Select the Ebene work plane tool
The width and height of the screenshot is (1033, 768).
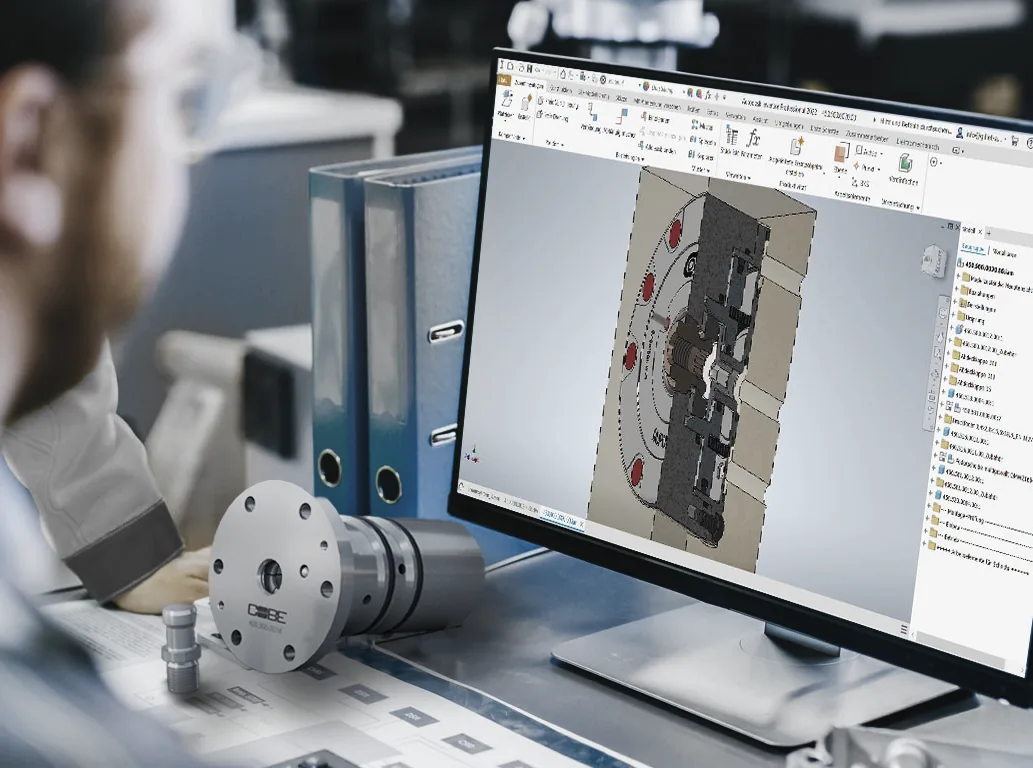(840, 158)
